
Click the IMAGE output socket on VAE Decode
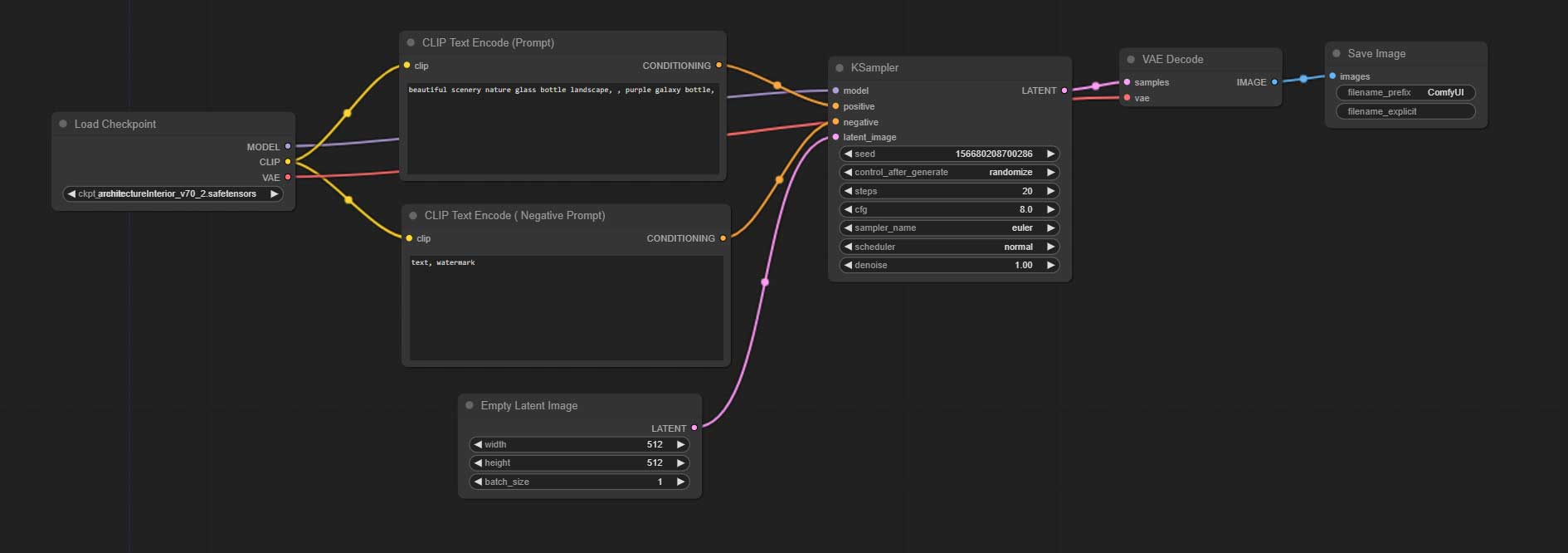[x=1274, y=82]
